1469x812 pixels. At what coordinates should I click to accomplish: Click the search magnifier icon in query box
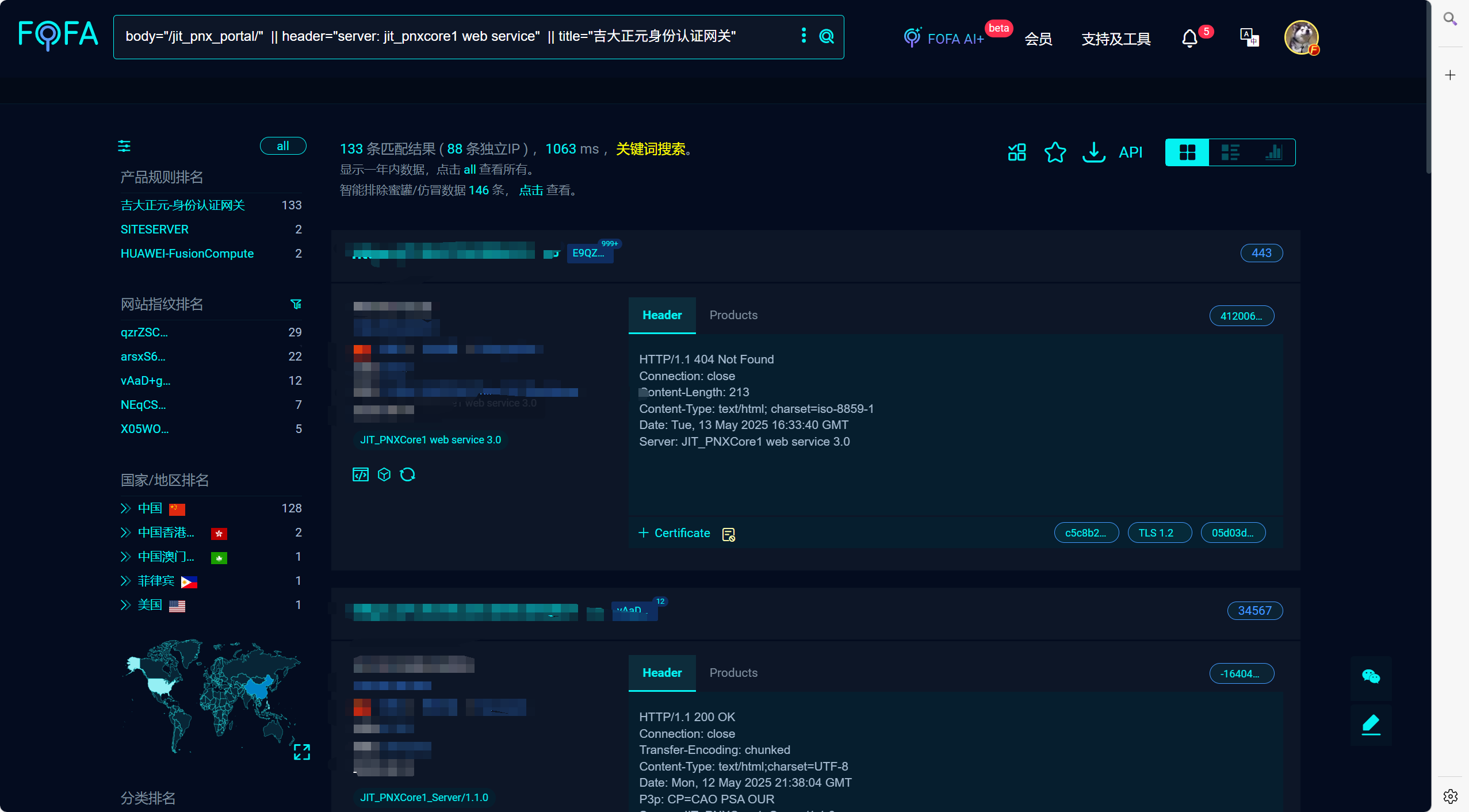[x=827, y=36]
